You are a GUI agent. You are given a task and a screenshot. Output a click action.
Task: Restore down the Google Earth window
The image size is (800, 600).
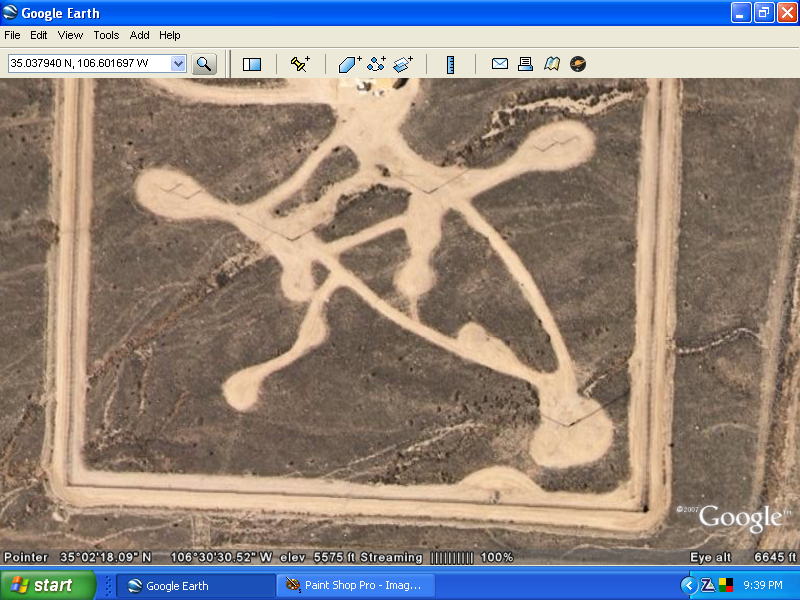(x=764, y=13)
